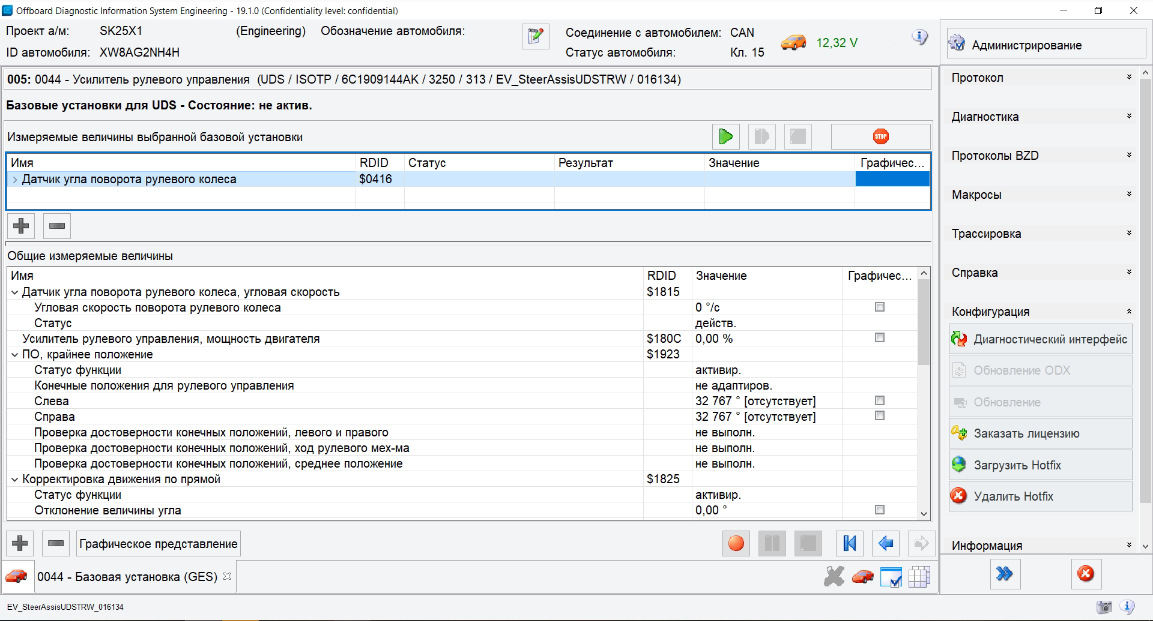
Task: Remove basic setting with upper minus button
Action: [x=57, y=226]
